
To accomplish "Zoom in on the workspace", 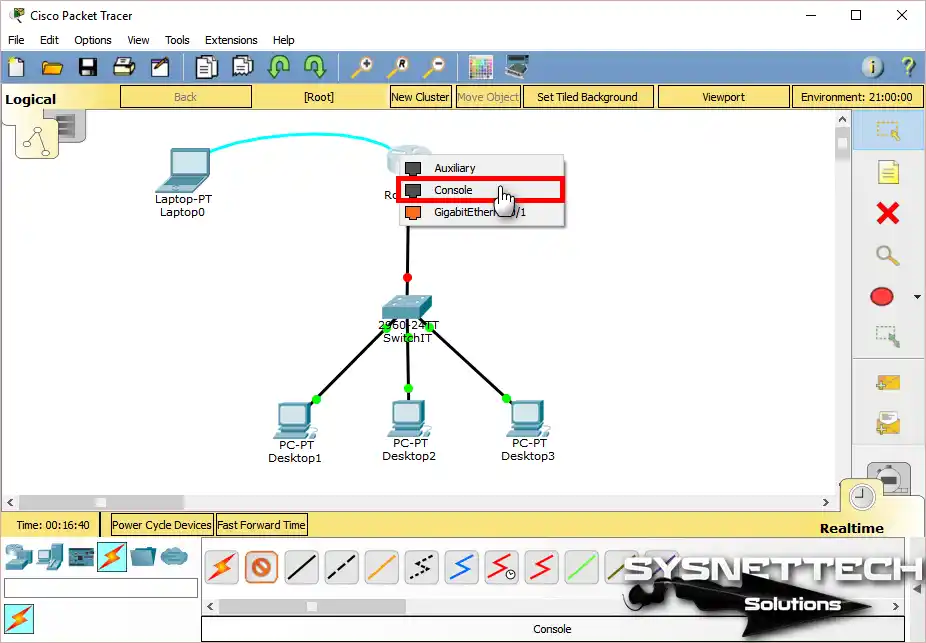I will 362,66.
